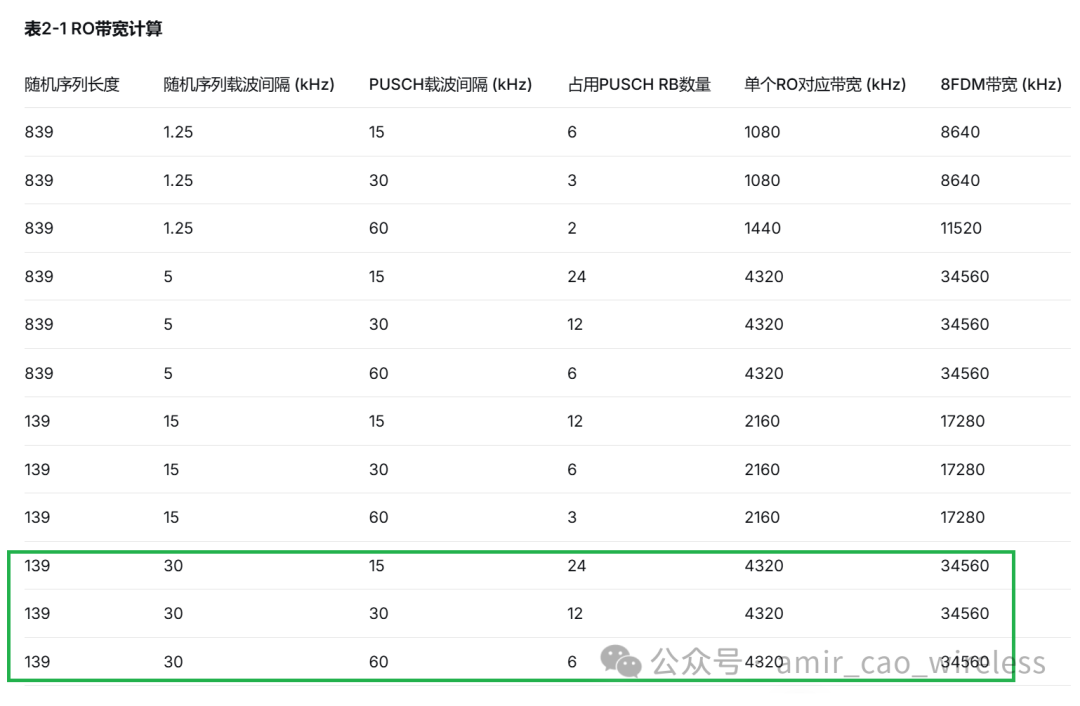Click the 2160 bandwidth cell in a 139 row

(762, 421)
